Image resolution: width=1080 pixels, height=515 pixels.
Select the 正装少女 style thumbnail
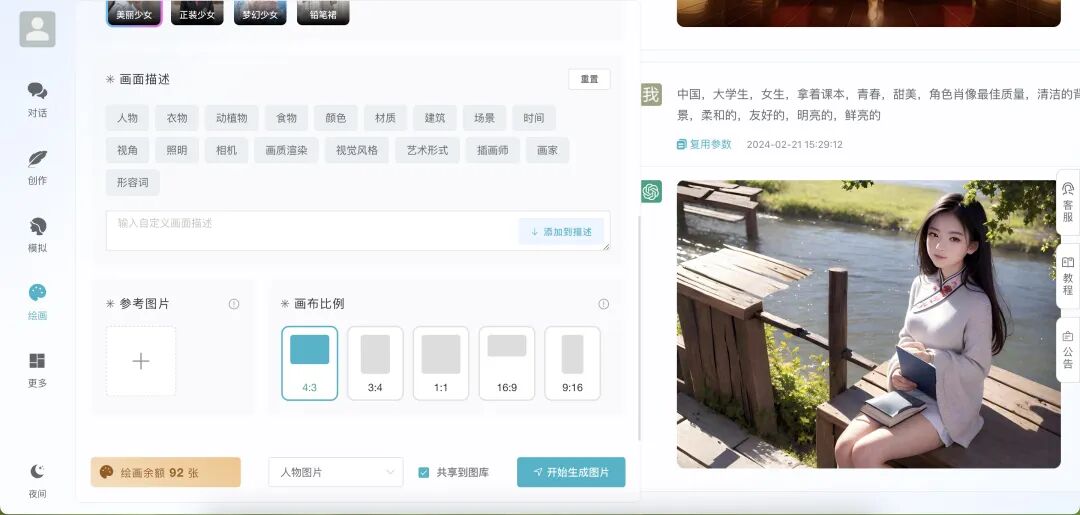coord(197,13)
